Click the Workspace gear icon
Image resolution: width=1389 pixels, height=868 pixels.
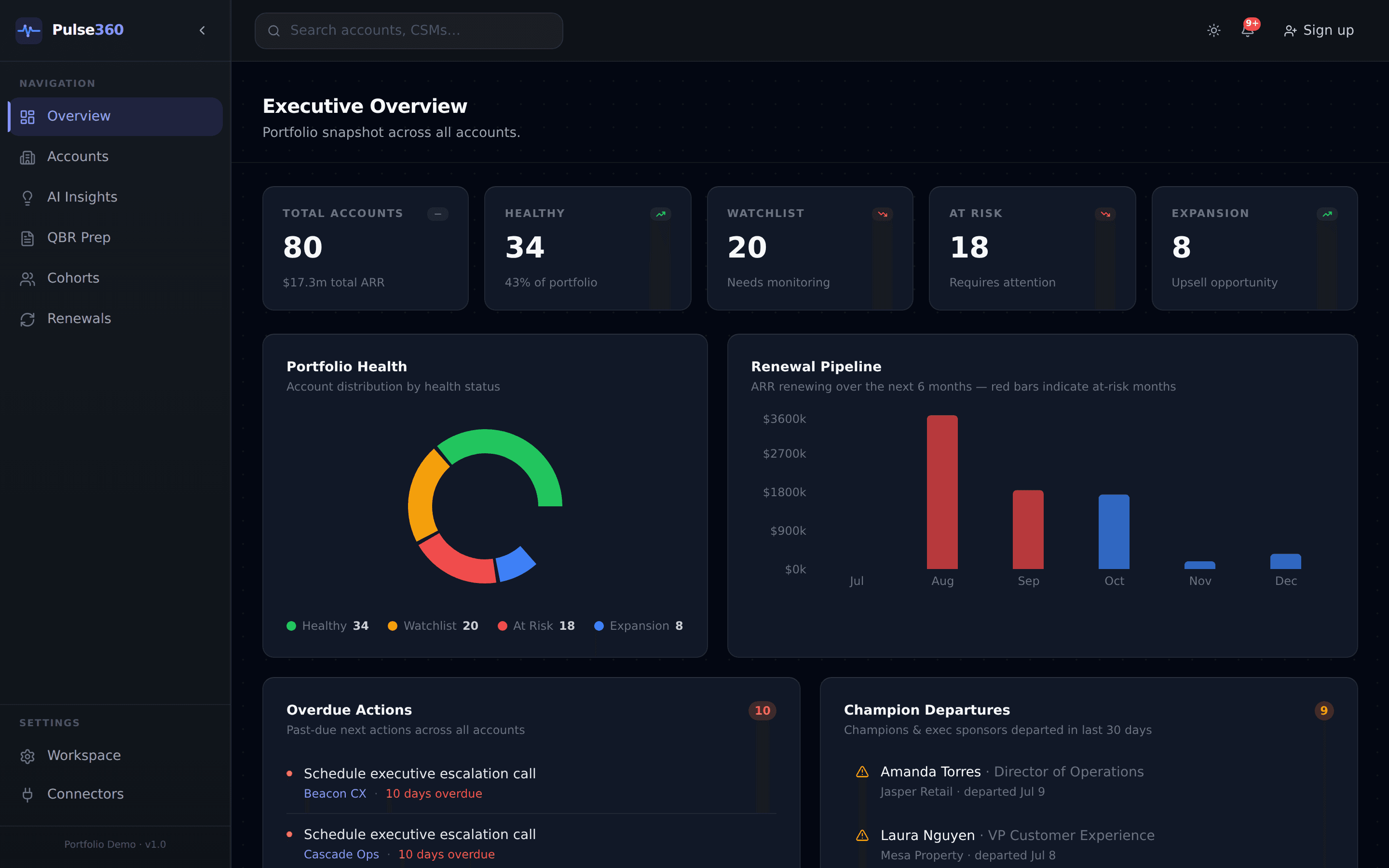(x=27, y=756)
